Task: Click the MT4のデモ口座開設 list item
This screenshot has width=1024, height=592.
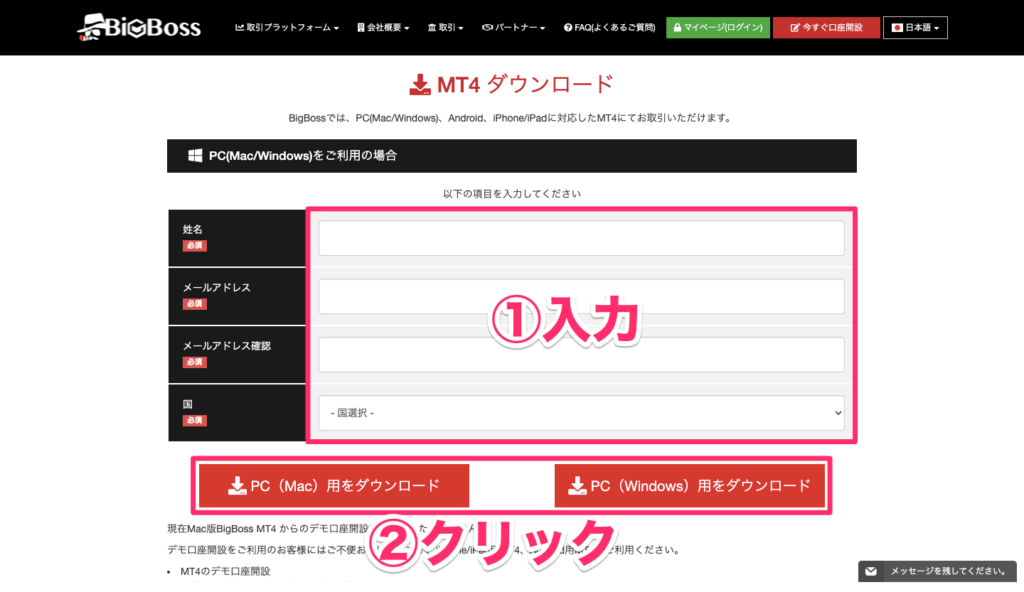Action: point(225,571)
